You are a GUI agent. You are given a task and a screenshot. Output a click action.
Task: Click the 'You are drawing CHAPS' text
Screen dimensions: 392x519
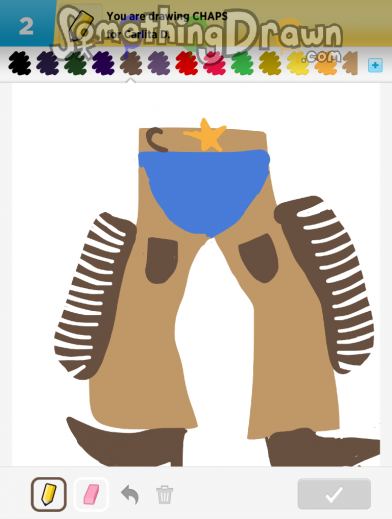167,16
